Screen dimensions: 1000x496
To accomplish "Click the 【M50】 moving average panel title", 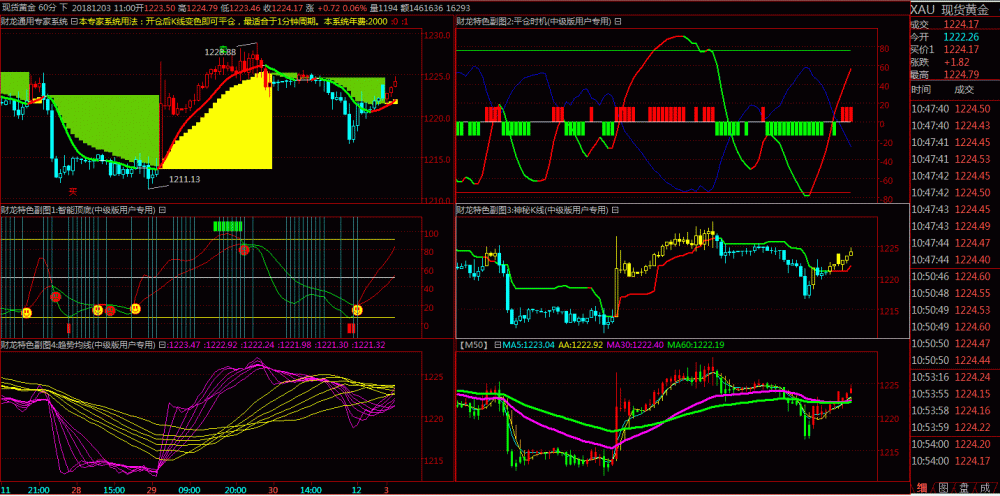I will tap(474, 345).
